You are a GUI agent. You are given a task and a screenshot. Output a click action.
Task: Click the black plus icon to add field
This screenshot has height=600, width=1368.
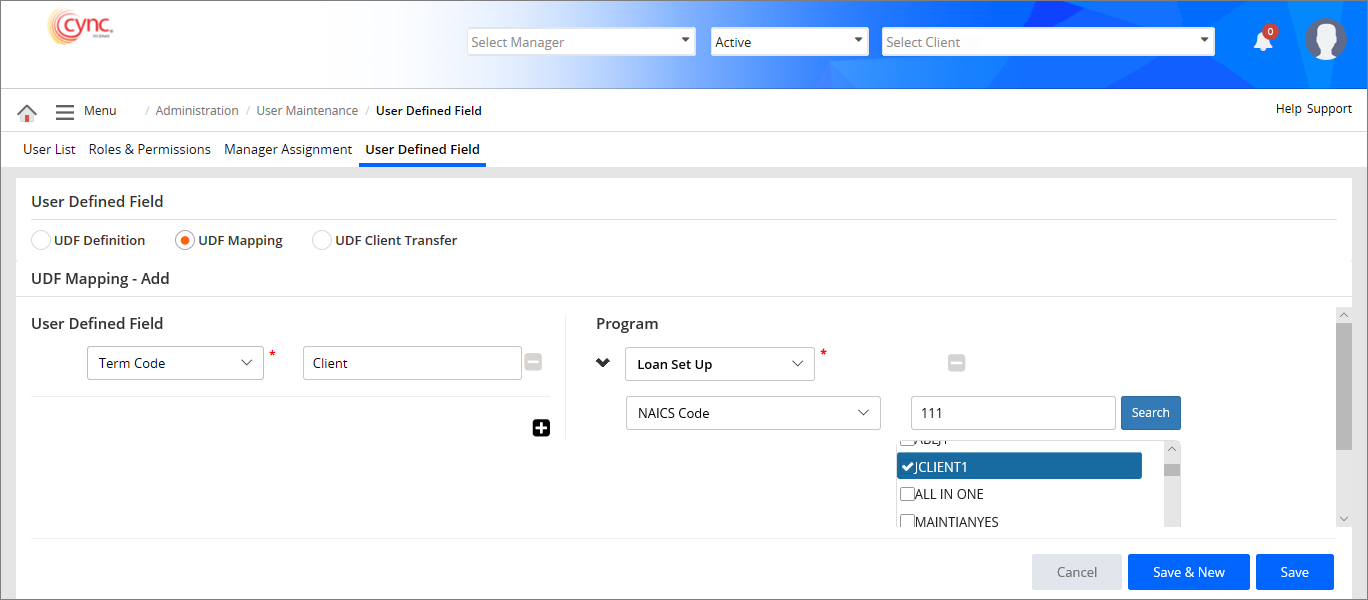[x=541, y=428]
